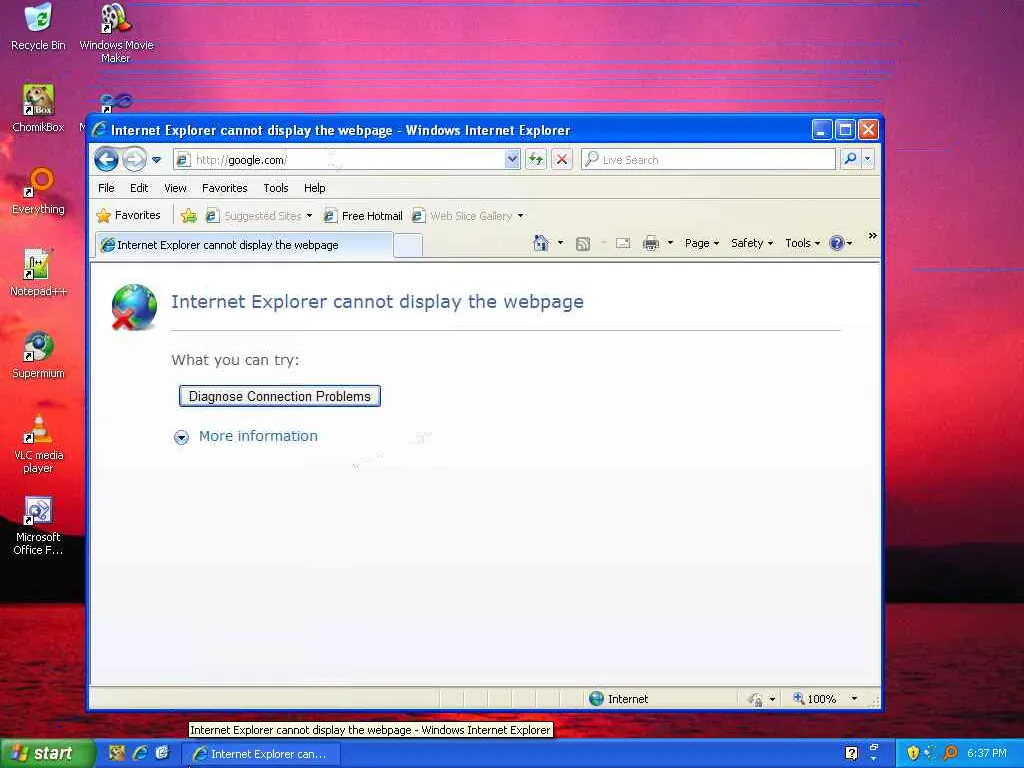Expand the zoom level dropdown arrow
This screenshot has width=1024, height=768.
(854, 699)
